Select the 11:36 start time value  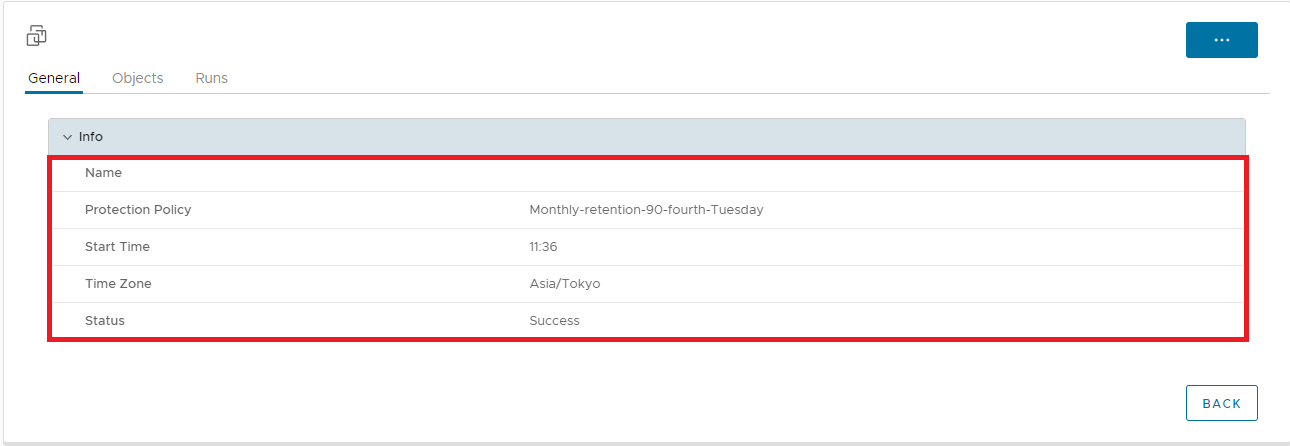543,247
